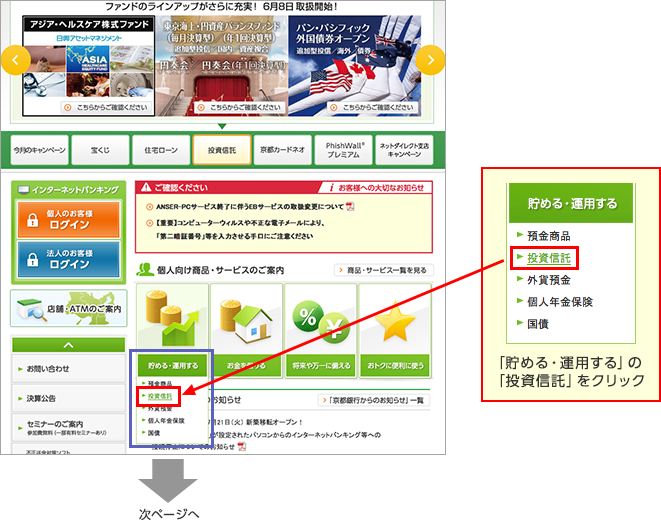The height and width of the screenshot is (520, 661).
Task: Select the 住宅ローン tab
Action: coord(161,150)
